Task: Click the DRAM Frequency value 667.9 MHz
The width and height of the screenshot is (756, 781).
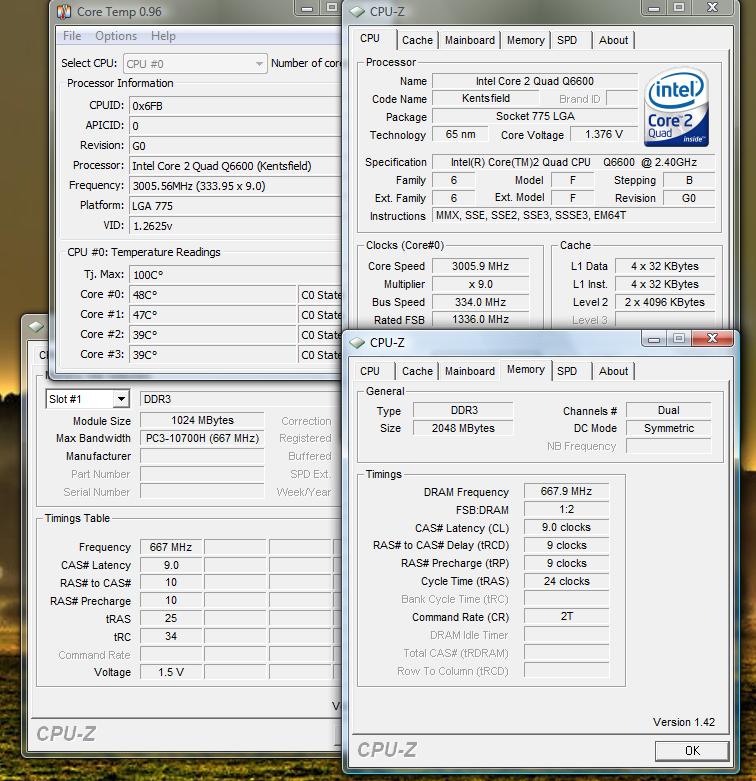Action: pos(566,491)
